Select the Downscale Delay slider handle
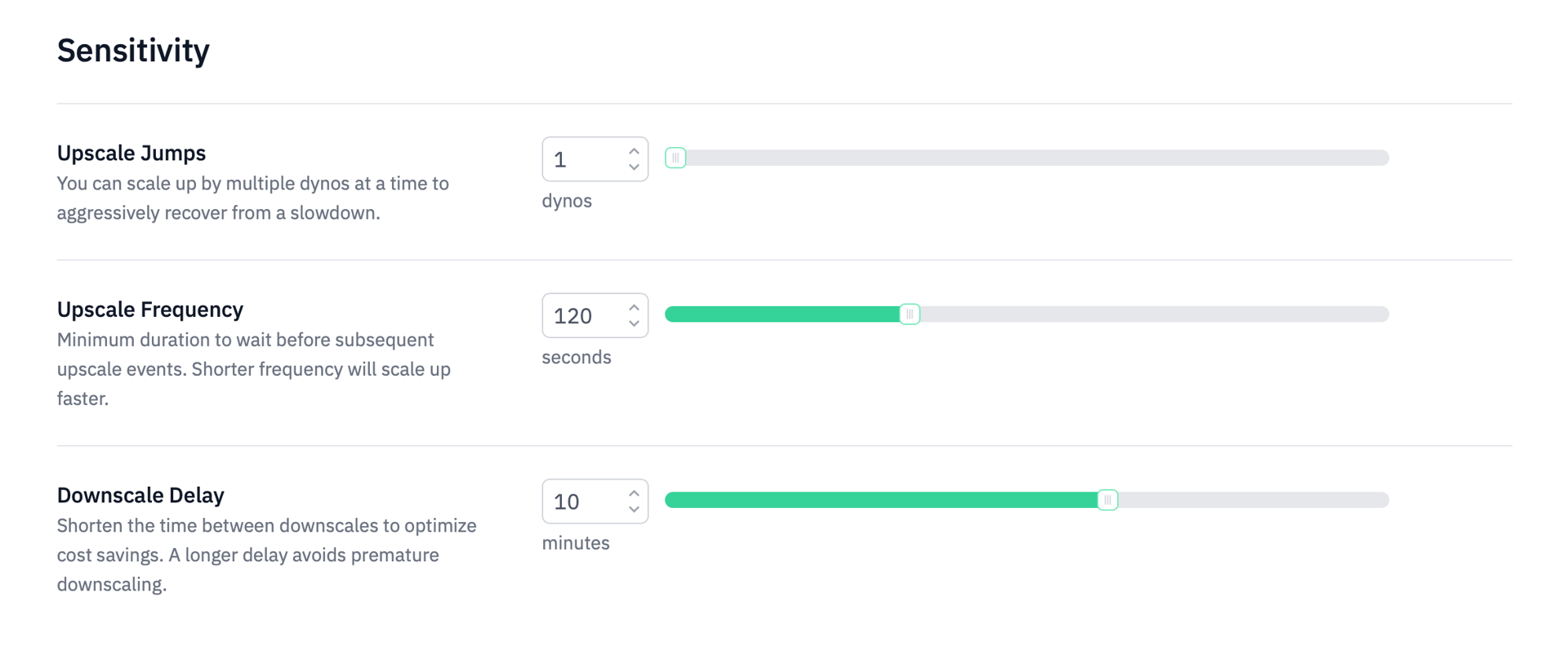Image resolution: width=1568 pixels, height=651 pixels. click(x=1107, y=500)
